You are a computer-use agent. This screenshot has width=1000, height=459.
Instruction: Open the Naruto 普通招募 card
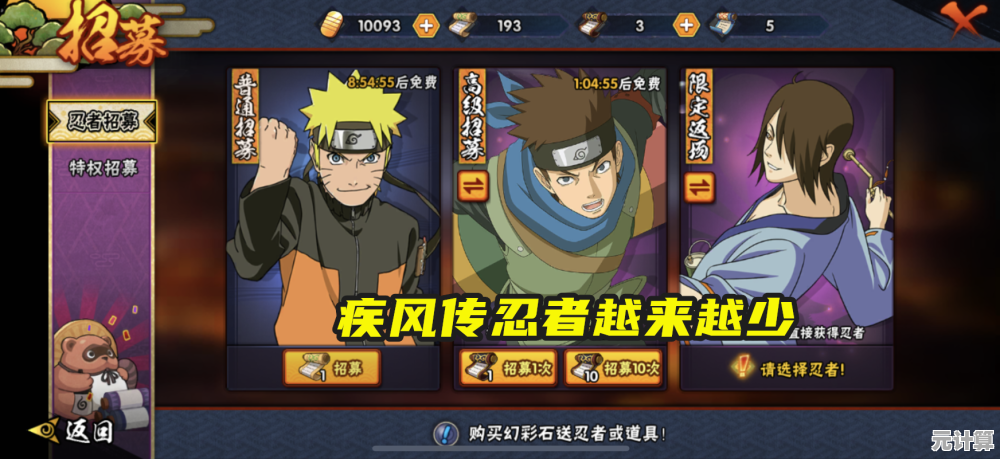[333, 207]
